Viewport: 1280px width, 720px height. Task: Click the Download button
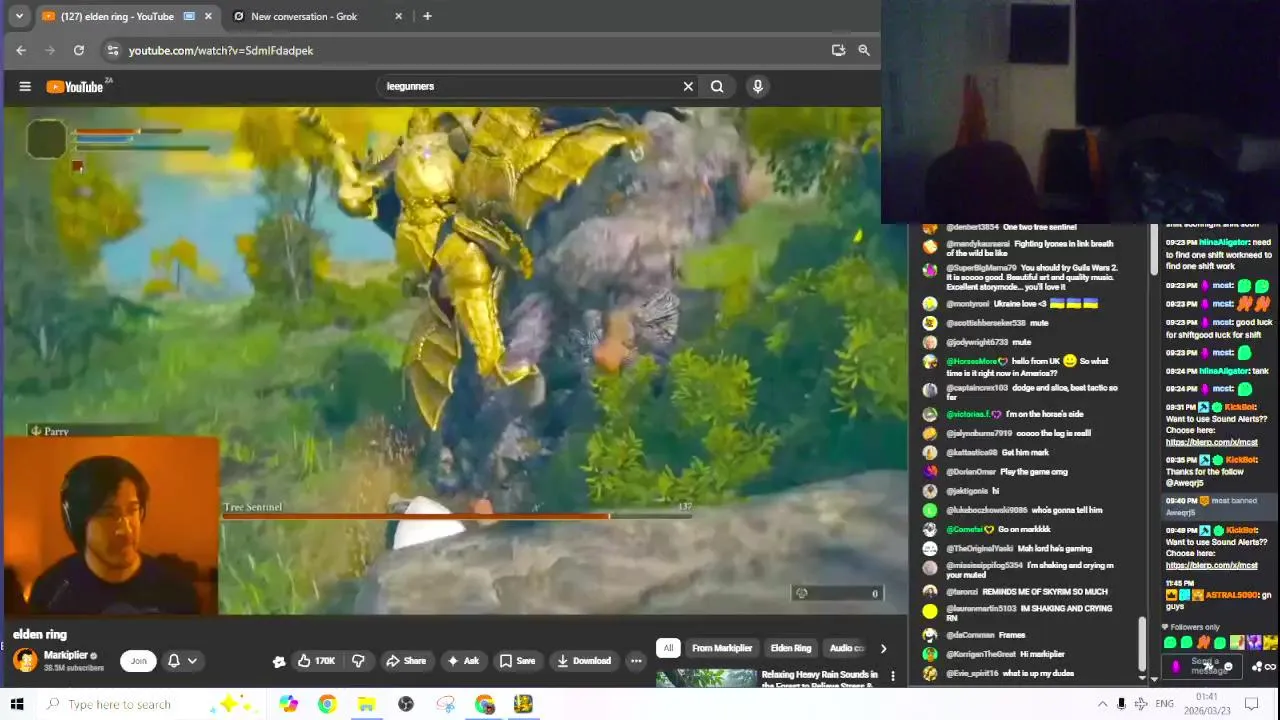(x=584, y=660)
